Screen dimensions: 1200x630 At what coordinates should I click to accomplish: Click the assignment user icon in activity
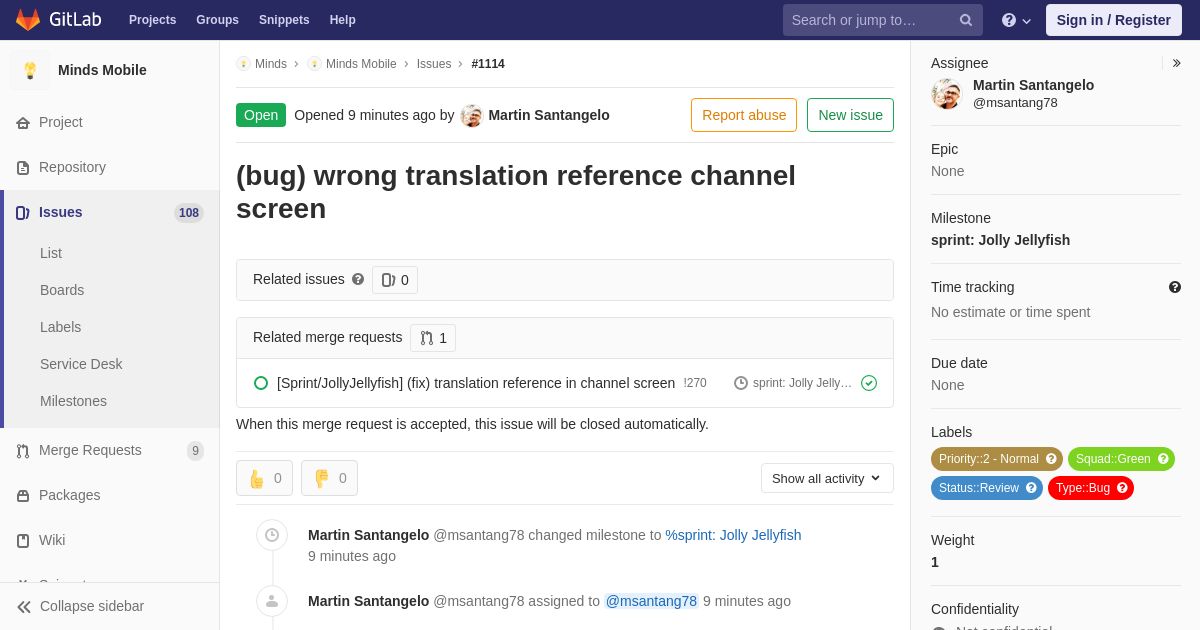click(x=272, y=601)
